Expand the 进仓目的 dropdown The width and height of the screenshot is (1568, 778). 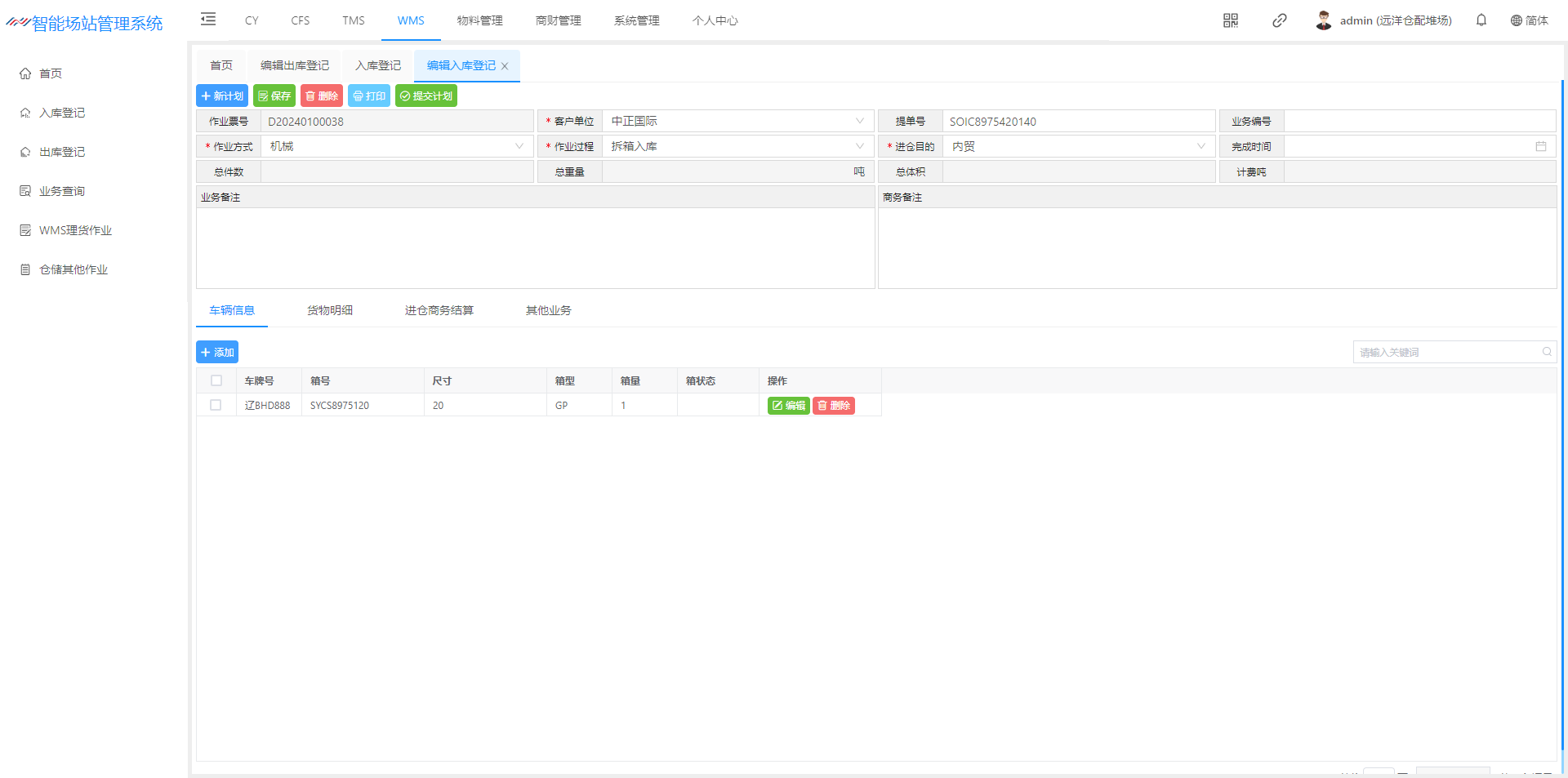point(1200,146)
